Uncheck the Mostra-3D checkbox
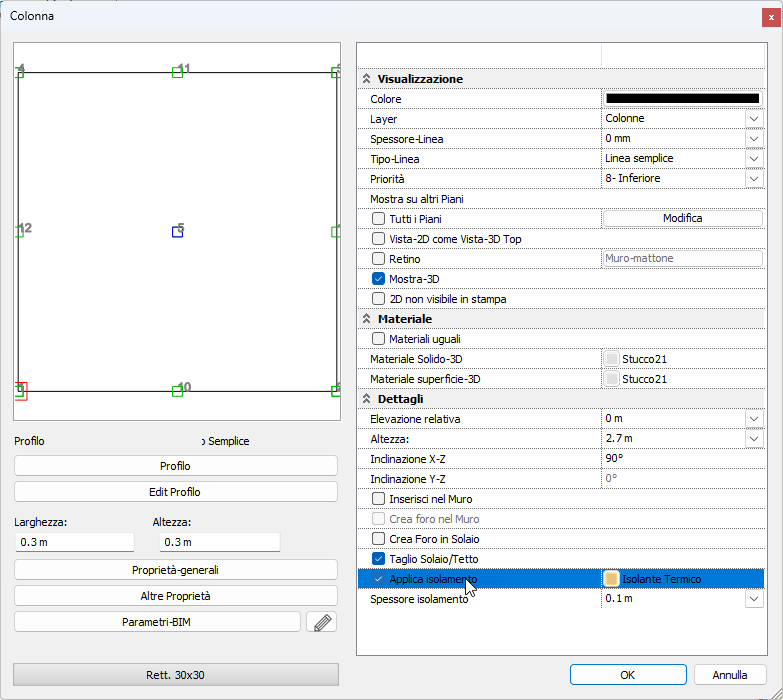783x700 pixels. click(379, 279)
